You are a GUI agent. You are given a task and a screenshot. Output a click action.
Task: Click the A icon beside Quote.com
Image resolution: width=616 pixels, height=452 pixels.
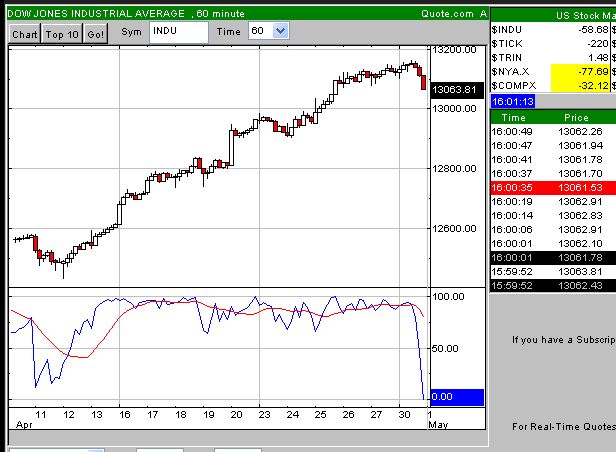click(x=482, y=13)
